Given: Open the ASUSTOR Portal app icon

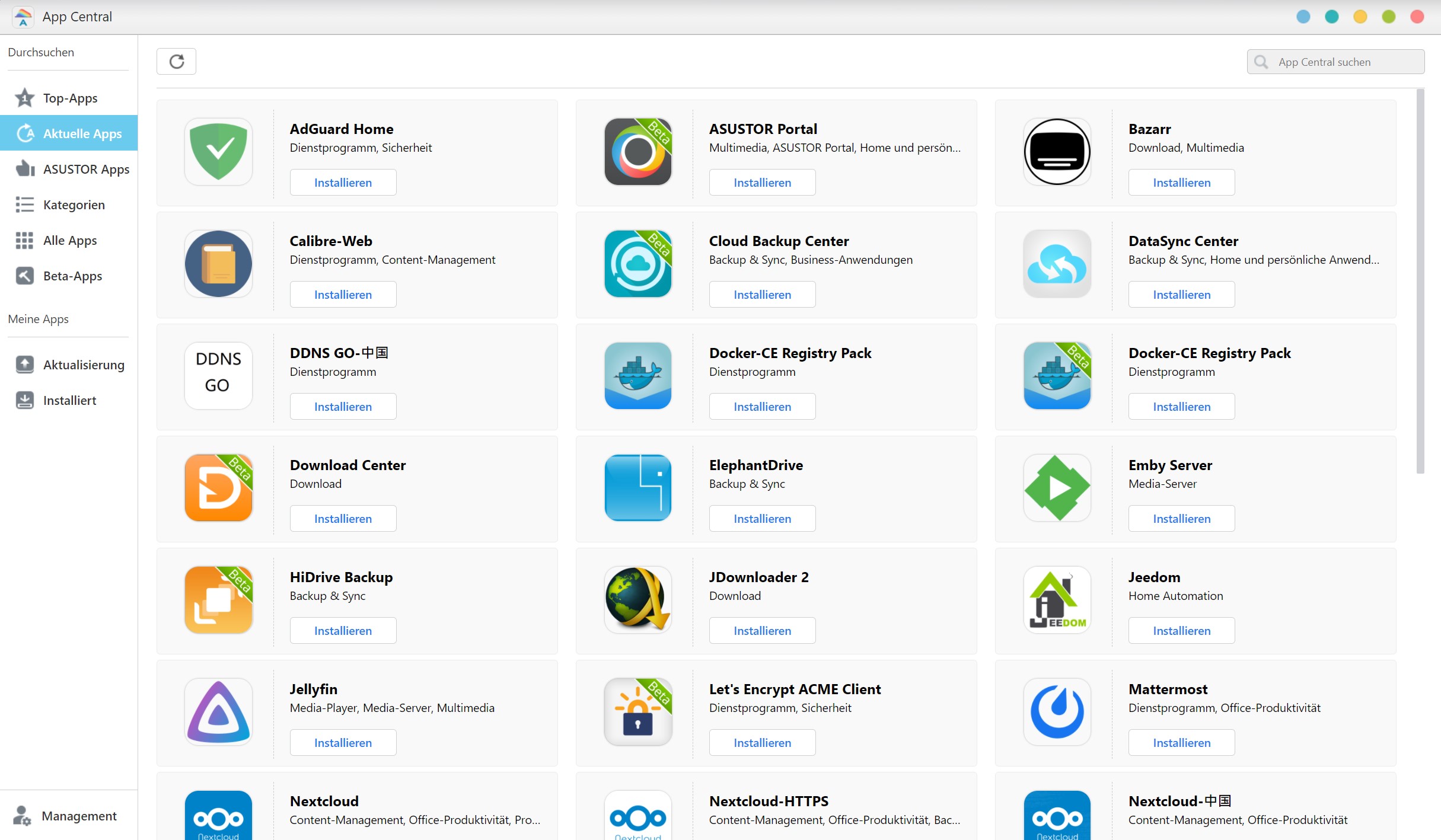Looking at the screenshot, I should pyautogui.click(x=637, y=152).
